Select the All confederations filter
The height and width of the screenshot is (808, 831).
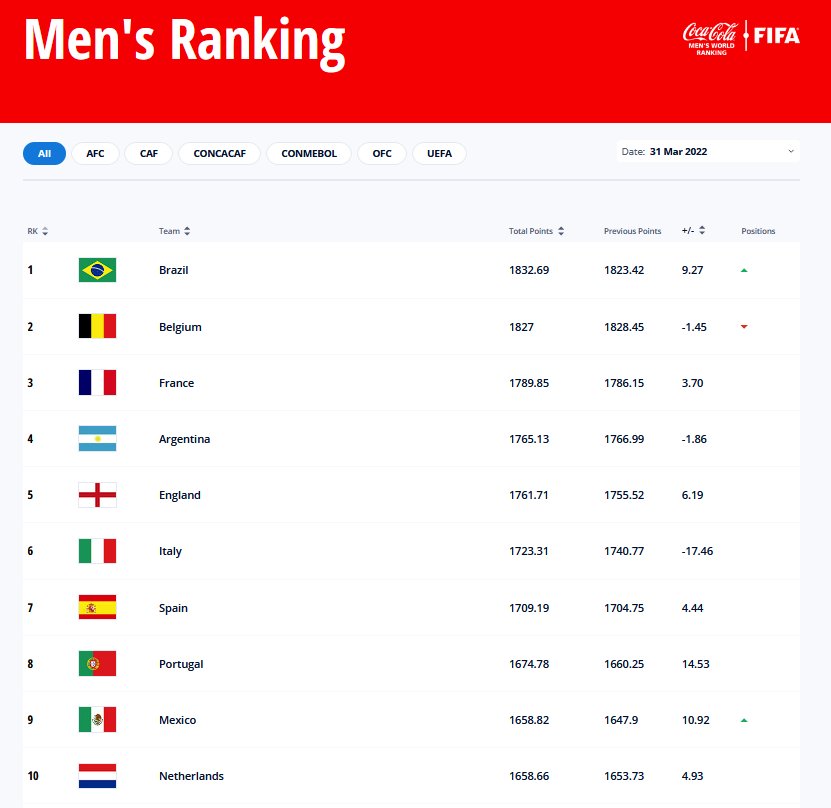[x=44, y=153]
